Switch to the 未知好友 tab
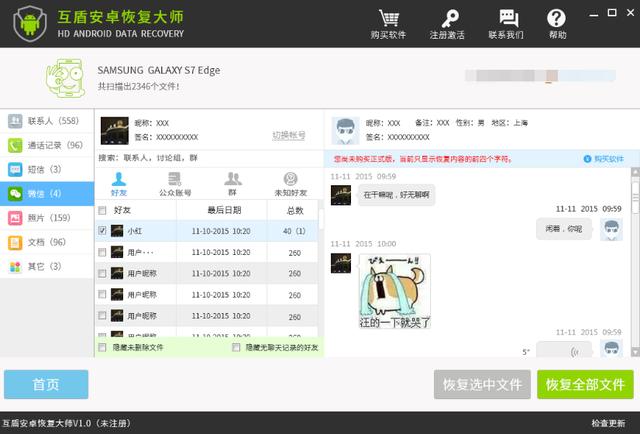Screen dimensions: 640x434 click(x=290, y=184)
